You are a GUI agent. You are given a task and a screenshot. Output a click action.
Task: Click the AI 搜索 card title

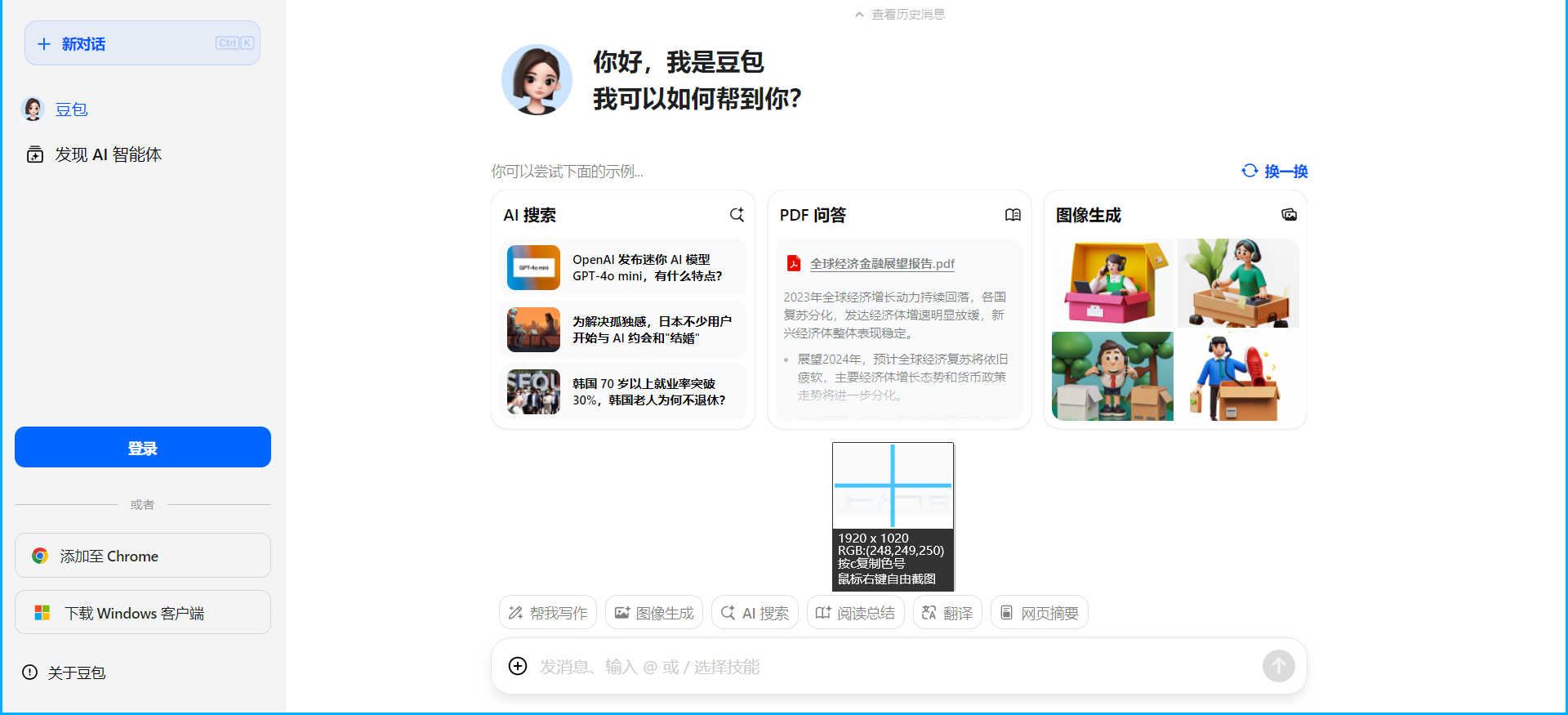[x=529, y=215]
